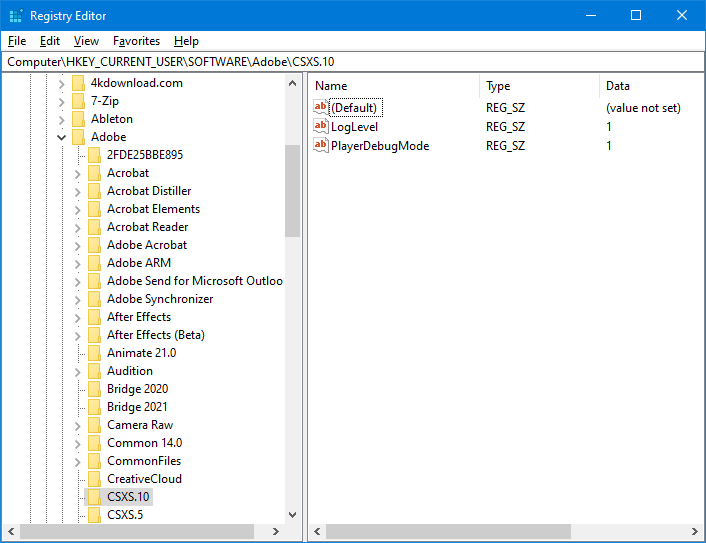
Task: Expand the After Effects (Beta) key
Action: click(77, 336)
